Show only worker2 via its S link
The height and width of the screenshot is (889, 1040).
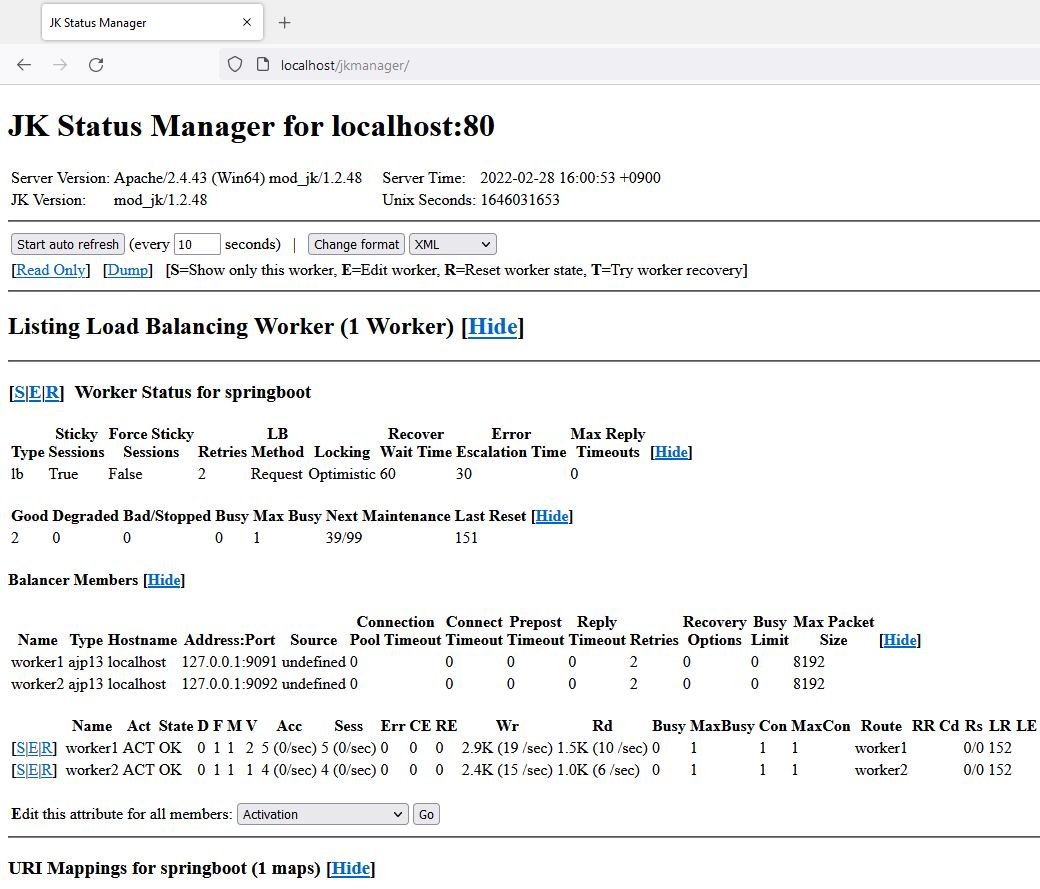tap(21, 770)
